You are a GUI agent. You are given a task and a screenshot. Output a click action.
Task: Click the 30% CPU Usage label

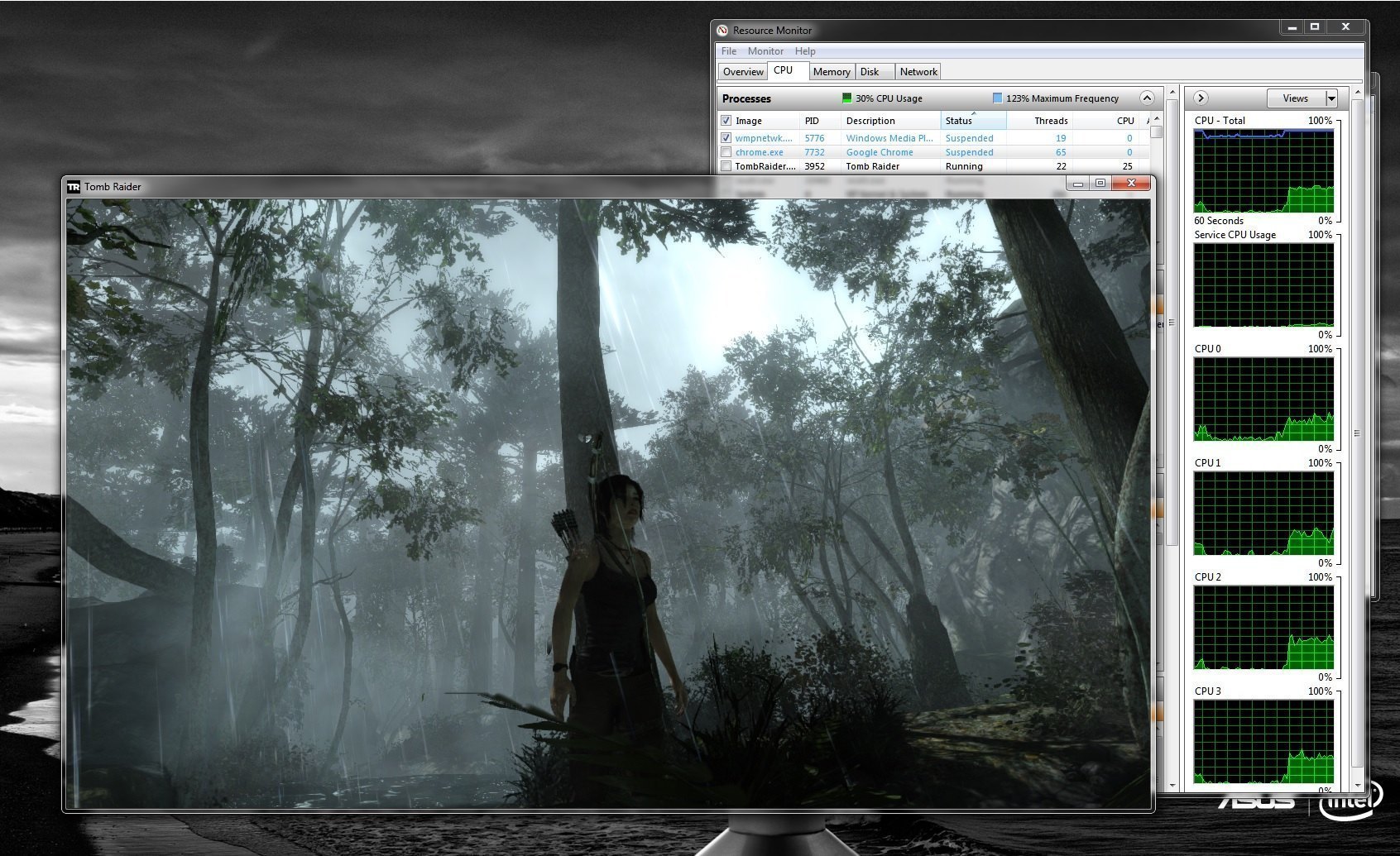pyautogui.click(x=889, y=98)
